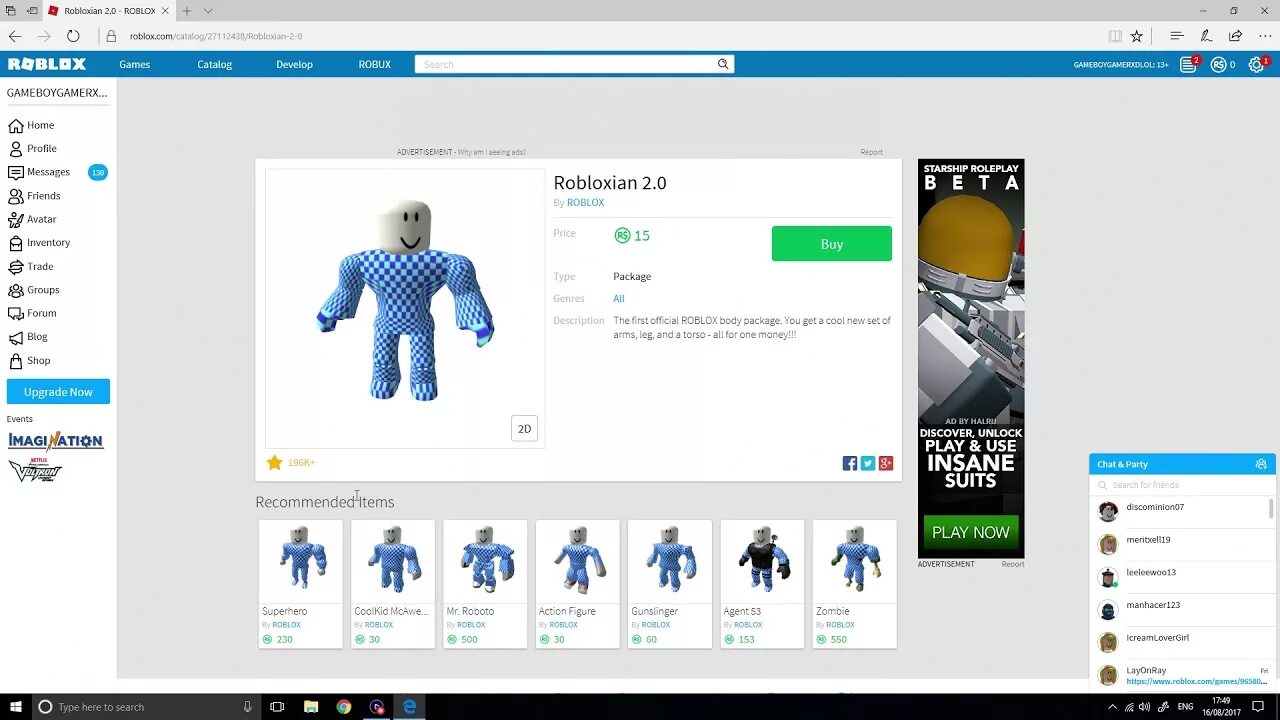Click 'Why am I seeing ads?' link
The height and width of the screenshot is (720, 1280).
tap(491, 152)
